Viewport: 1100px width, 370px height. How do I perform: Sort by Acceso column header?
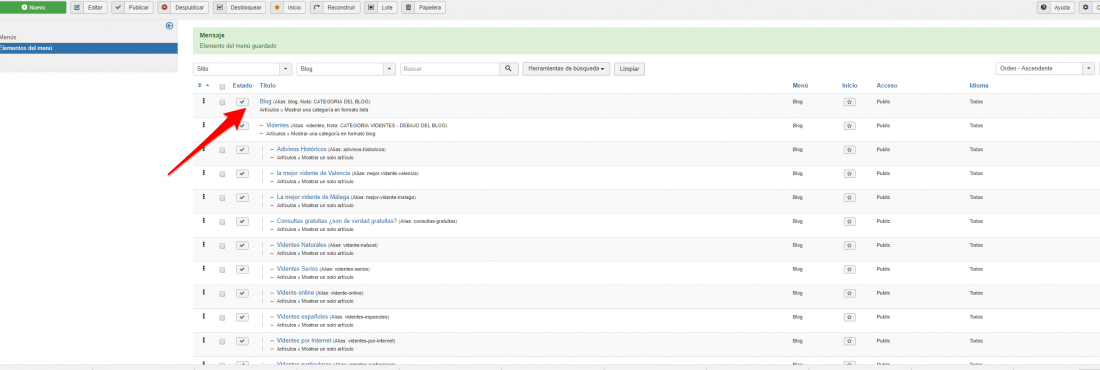click(887, 86)
